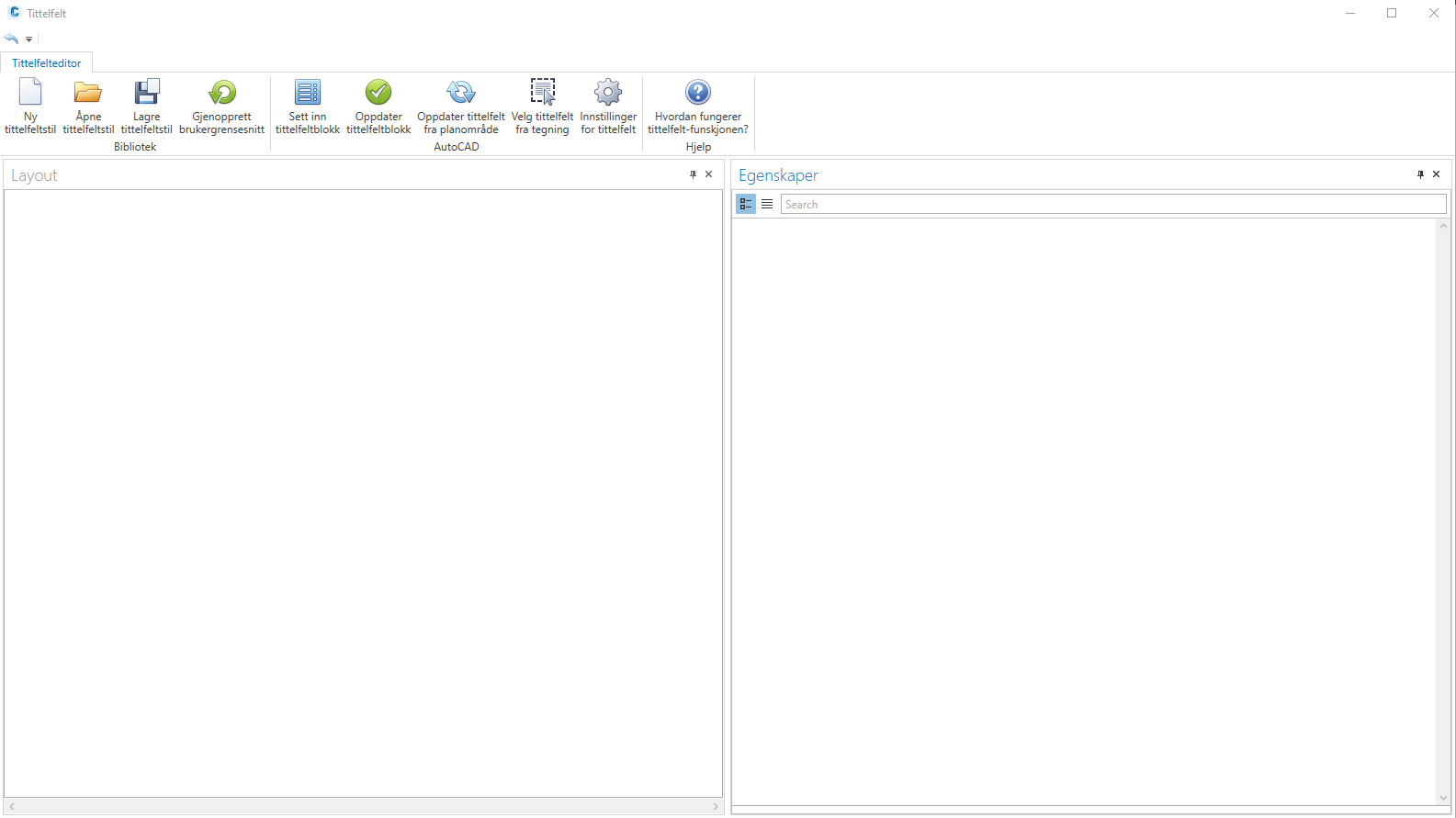Image resolution: width=1456 pixels, height=818 pixels.
Task: Toggle categorized view in Egenskaper panel
Action: [x=746, y=204]
